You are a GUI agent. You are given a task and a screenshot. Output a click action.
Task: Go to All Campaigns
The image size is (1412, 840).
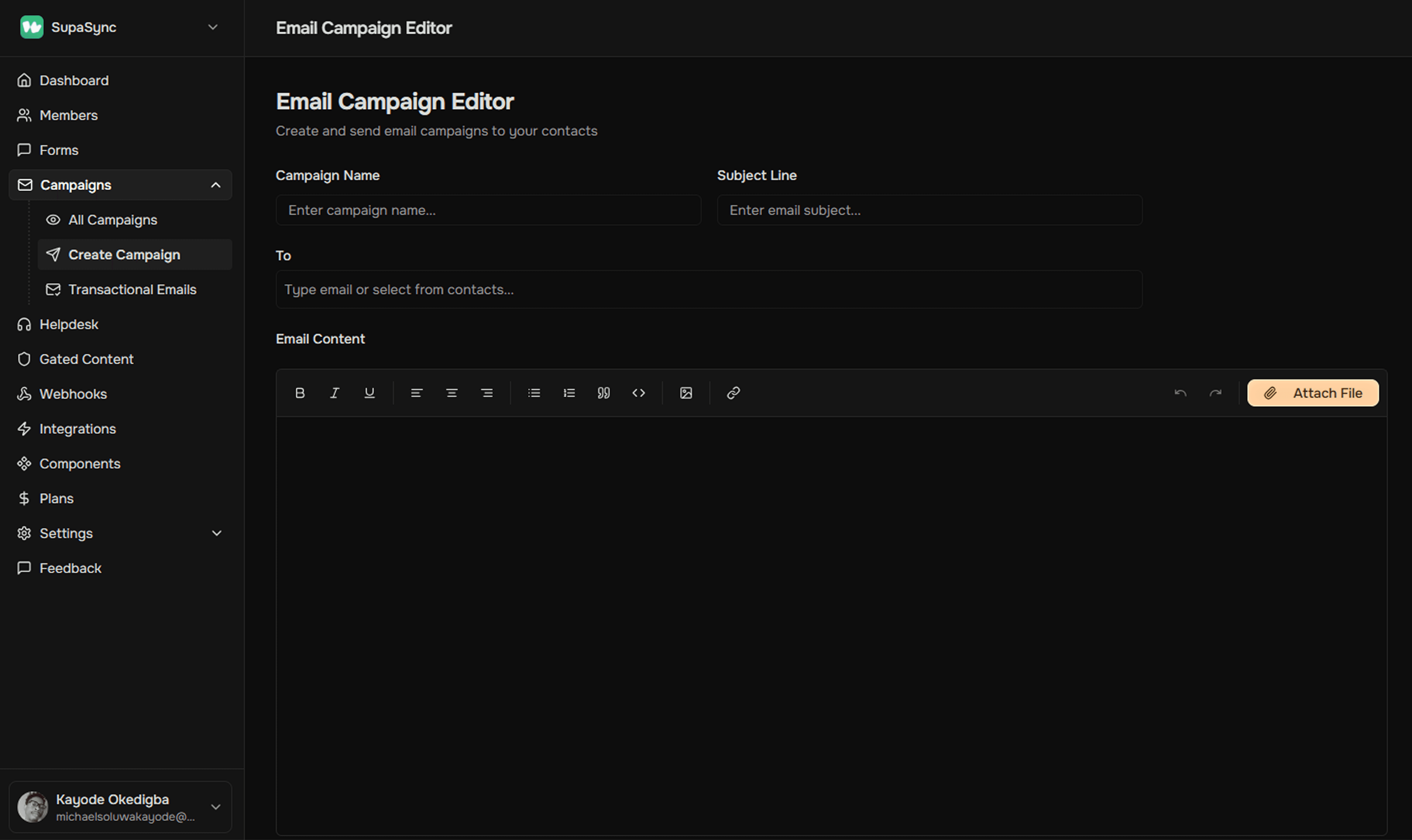pos(113,220)
